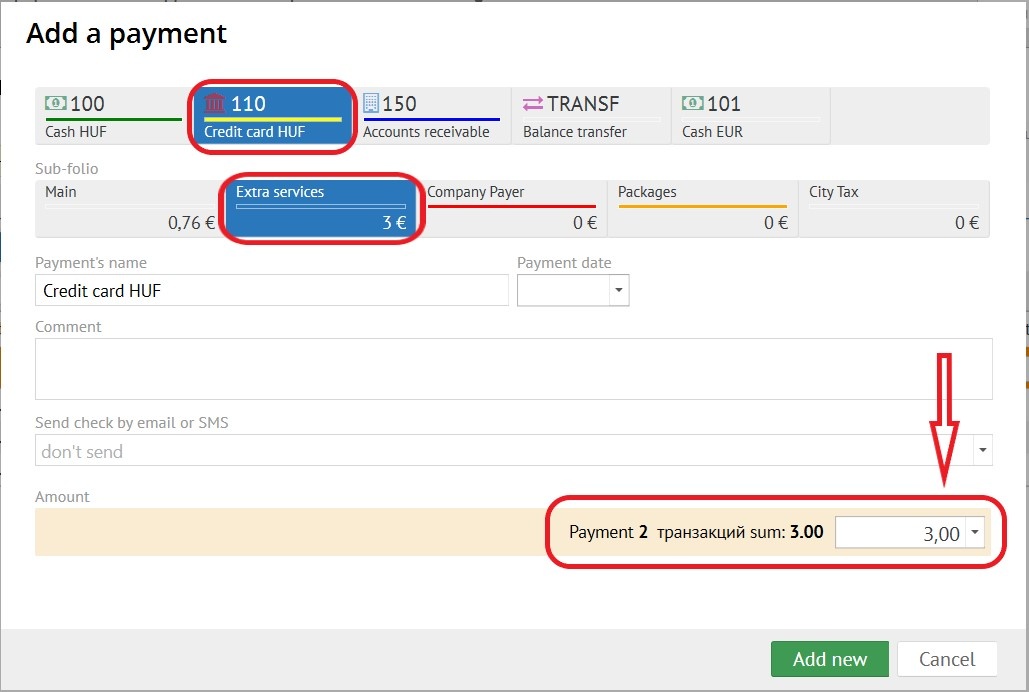The width and height of the screenshot is (1029, 692).
Task: Select the Packages sub-folio
Action: [x=703, y=209]
